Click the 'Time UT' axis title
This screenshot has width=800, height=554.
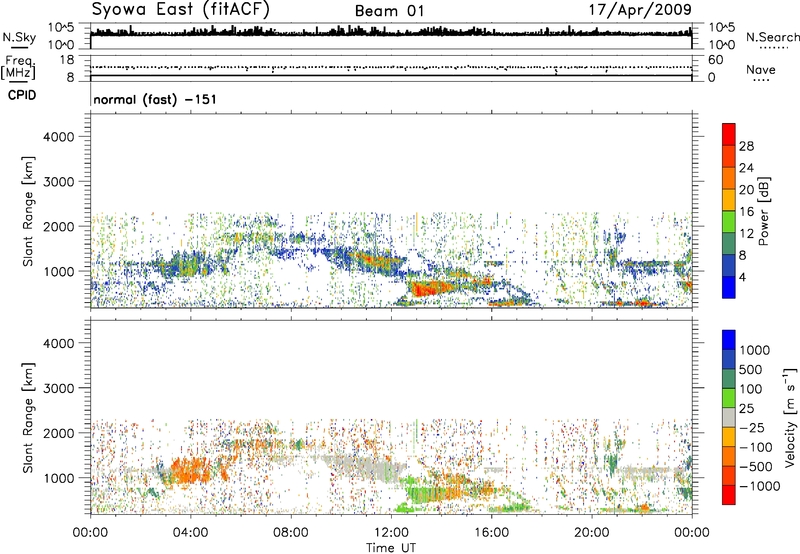[391, 548]
